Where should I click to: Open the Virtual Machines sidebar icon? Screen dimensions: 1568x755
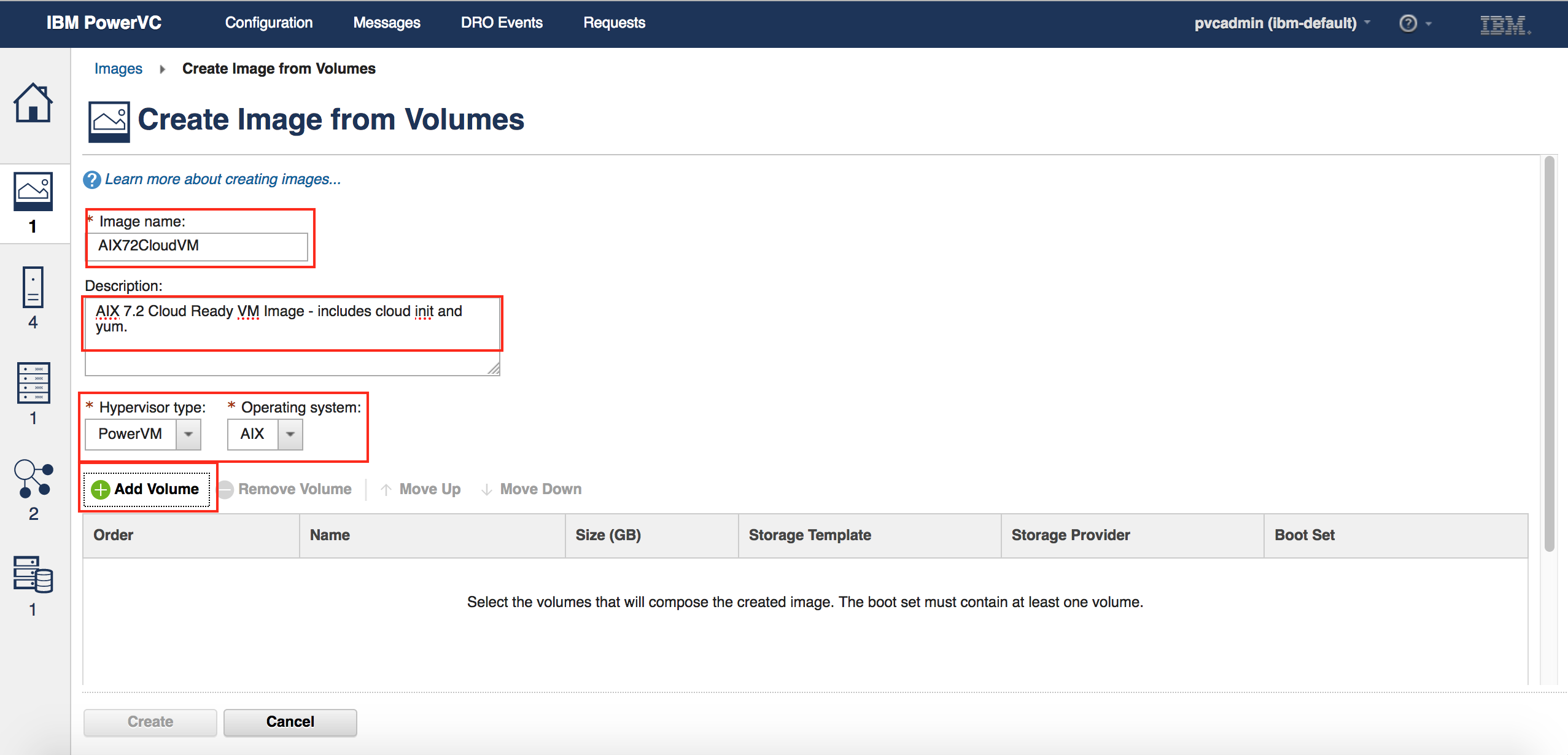[x=33, y=287]
